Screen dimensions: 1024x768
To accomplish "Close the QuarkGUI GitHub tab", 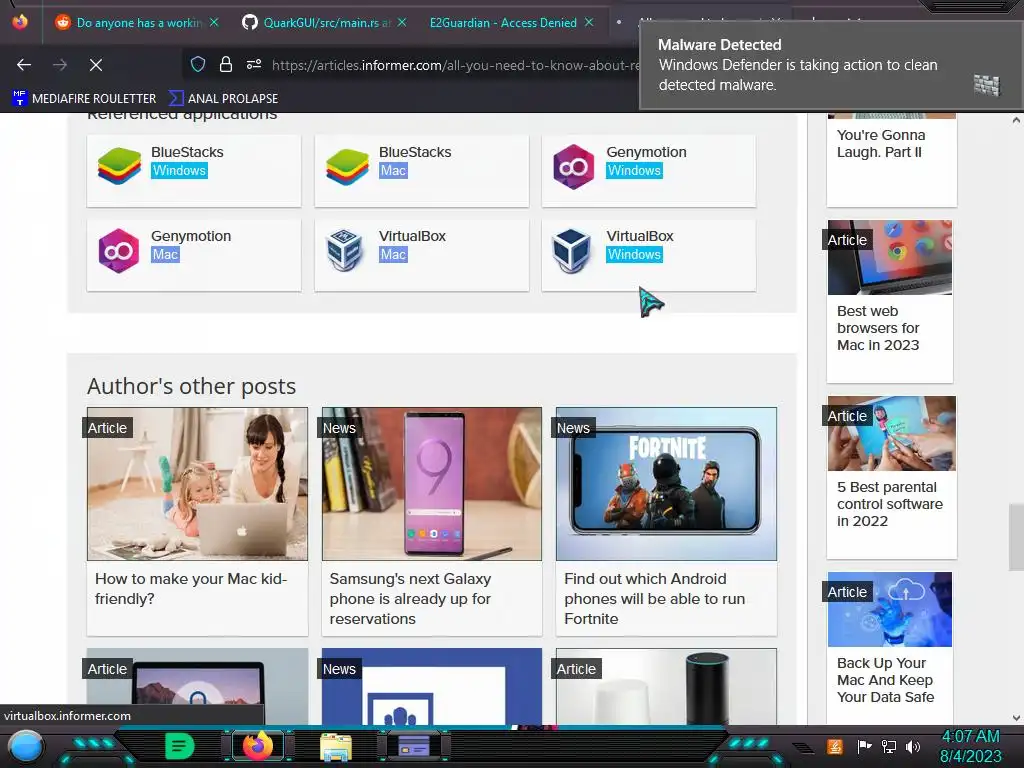I will point(402,22).
